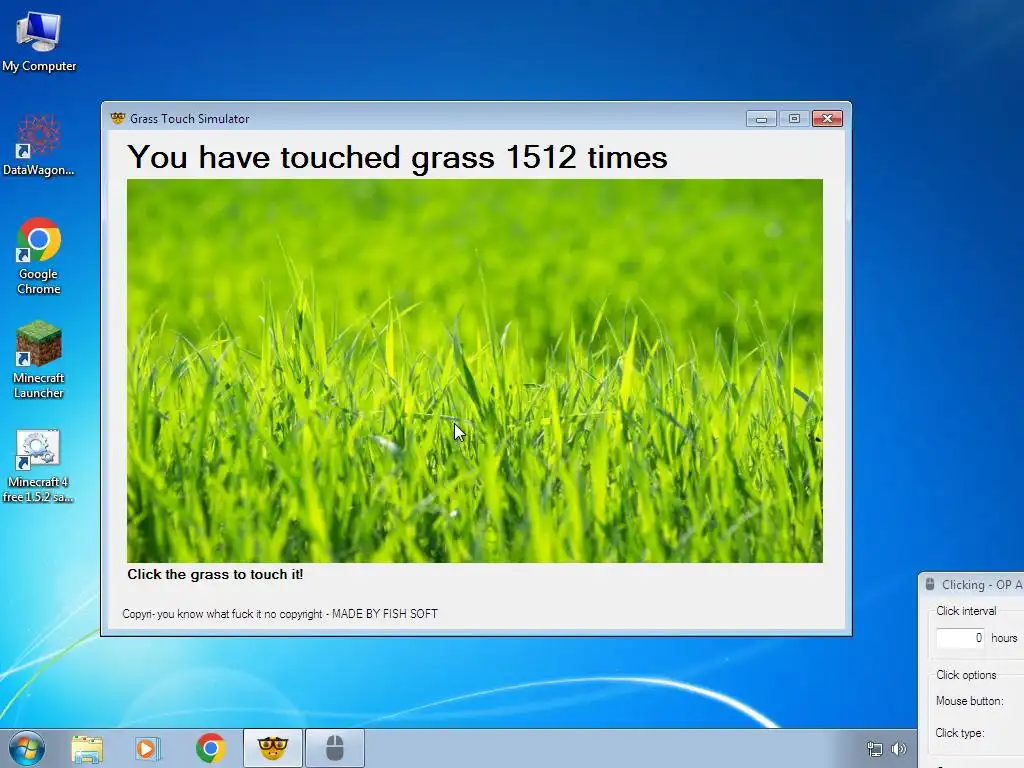
Task: Open the Google Chrome desktop shortcut
Action: click(x=39, y=256)
